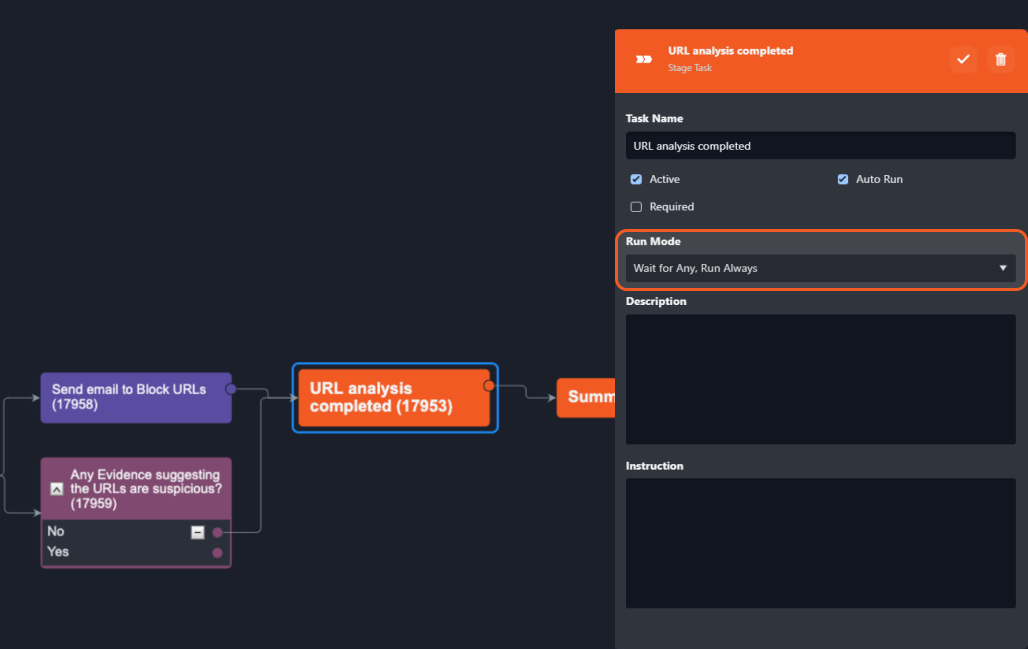This screenshot has height=649, width=1028.
Task: Click inside the Instruction text area
Action: pyautogui.click(x=820, y=542)
